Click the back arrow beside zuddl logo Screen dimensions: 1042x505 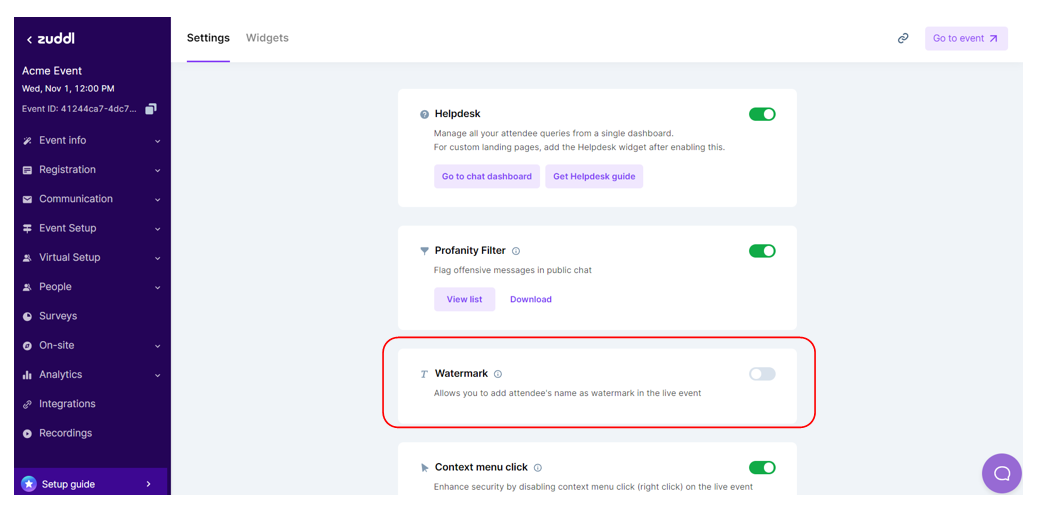click(29, 40)
